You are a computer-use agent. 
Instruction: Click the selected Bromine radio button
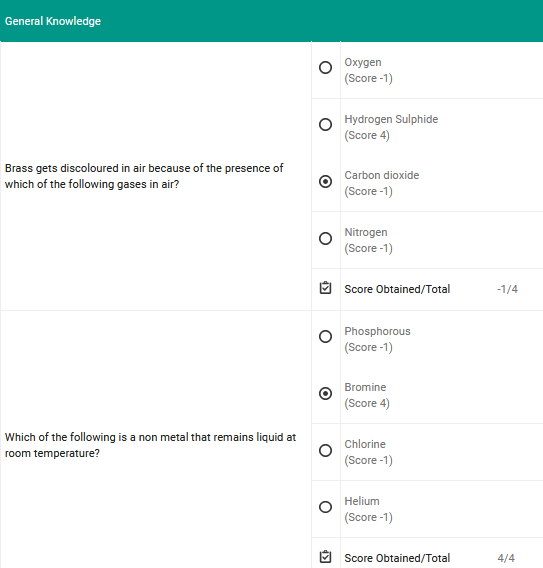point(325,393)
